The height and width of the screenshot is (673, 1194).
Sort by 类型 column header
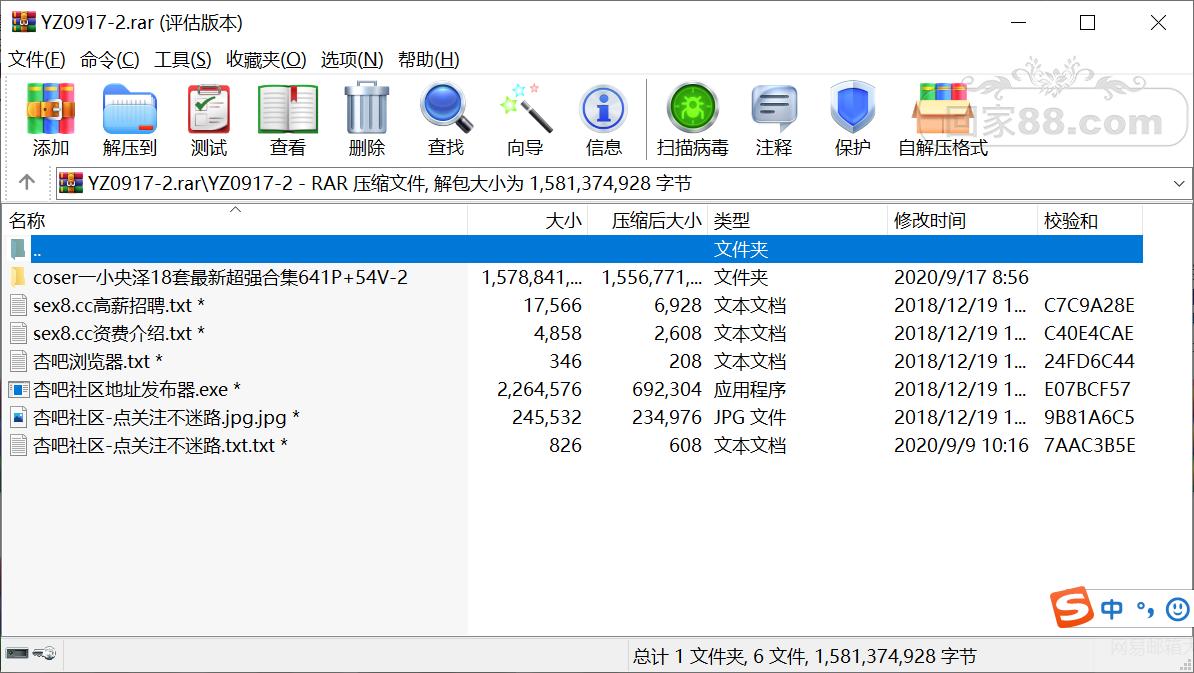coord(798,221)
